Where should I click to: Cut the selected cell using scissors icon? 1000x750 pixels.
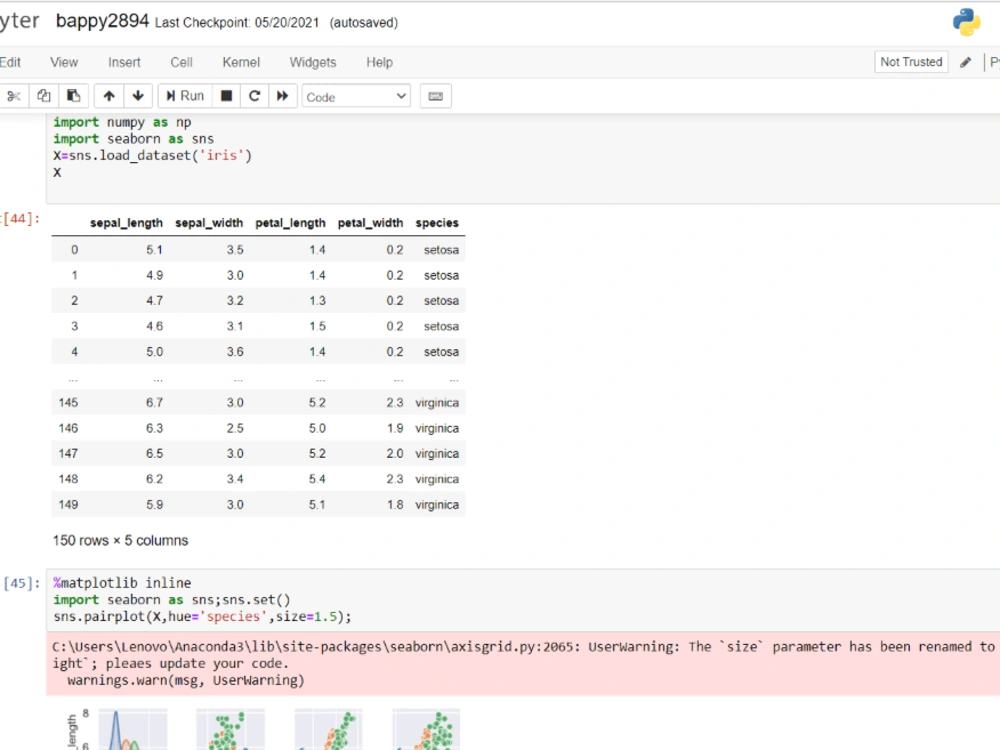pyautogui.click(x=13, y=95)
